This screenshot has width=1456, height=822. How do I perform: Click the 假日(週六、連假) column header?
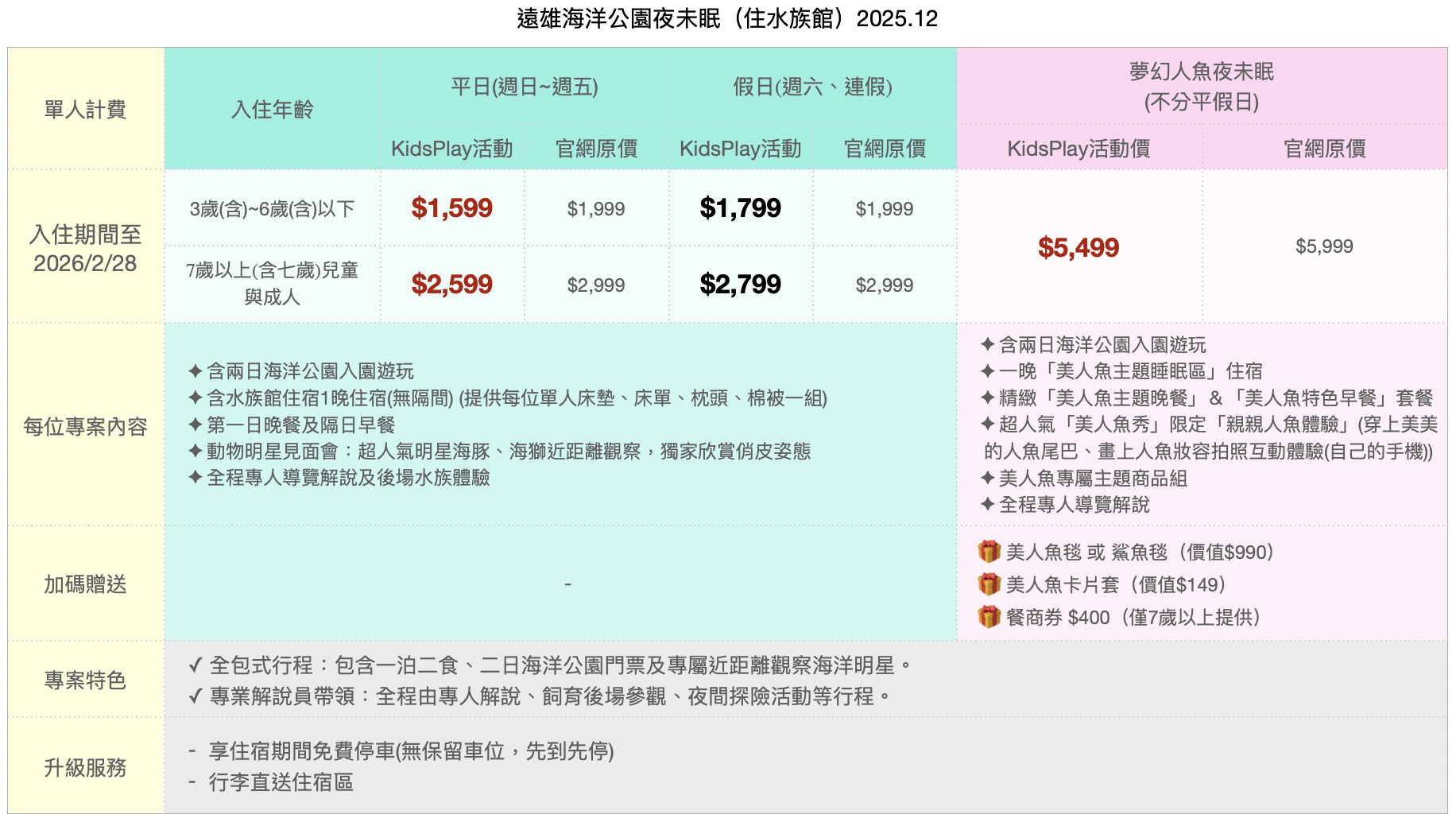tap(812, 87)
